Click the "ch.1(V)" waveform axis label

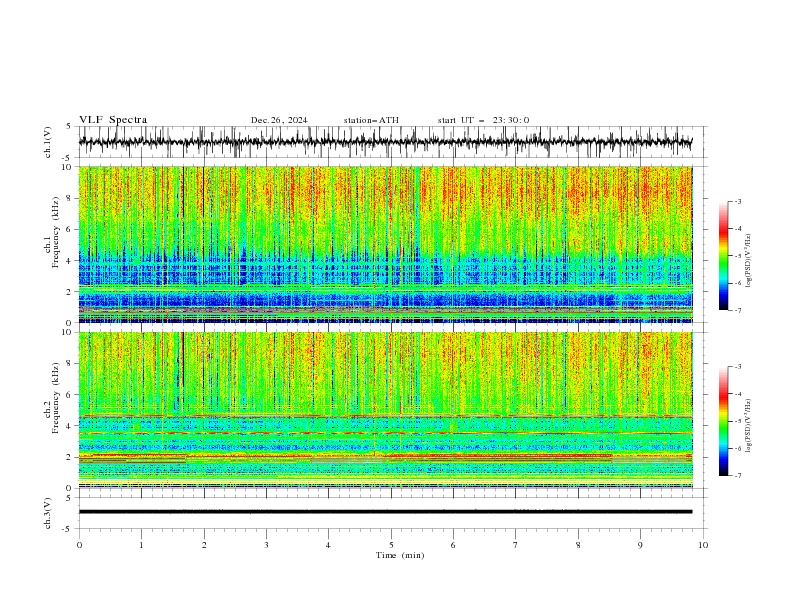pyautogui.click(x=47, y=142)
